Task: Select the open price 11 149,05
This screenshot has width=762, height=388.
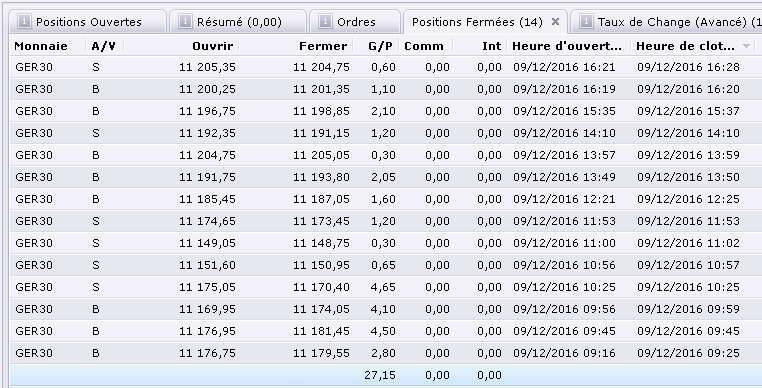Action: pos(207,243)
